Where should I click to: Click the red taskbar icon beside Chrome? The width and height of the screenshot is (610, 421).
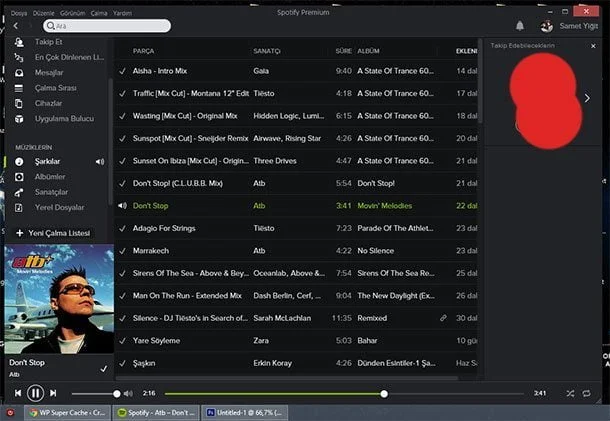point(11,412)
